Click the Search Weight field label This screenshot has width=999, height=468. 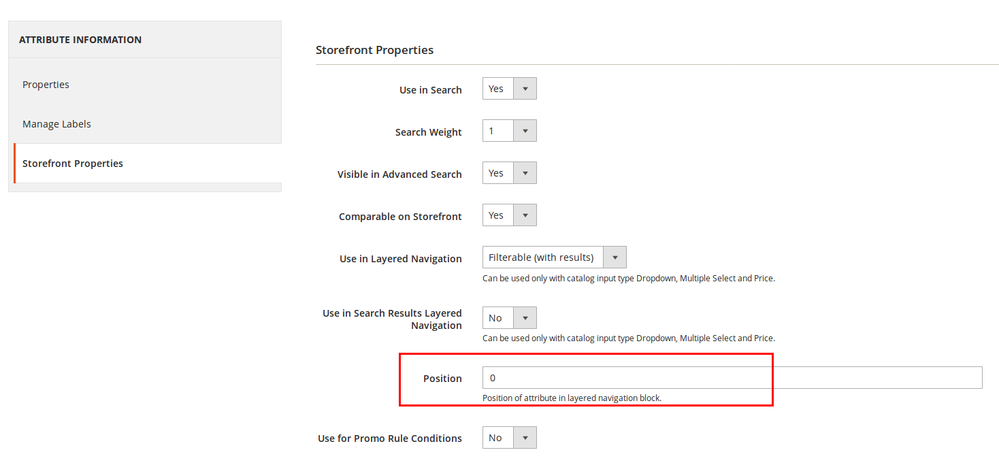(428, 132)
